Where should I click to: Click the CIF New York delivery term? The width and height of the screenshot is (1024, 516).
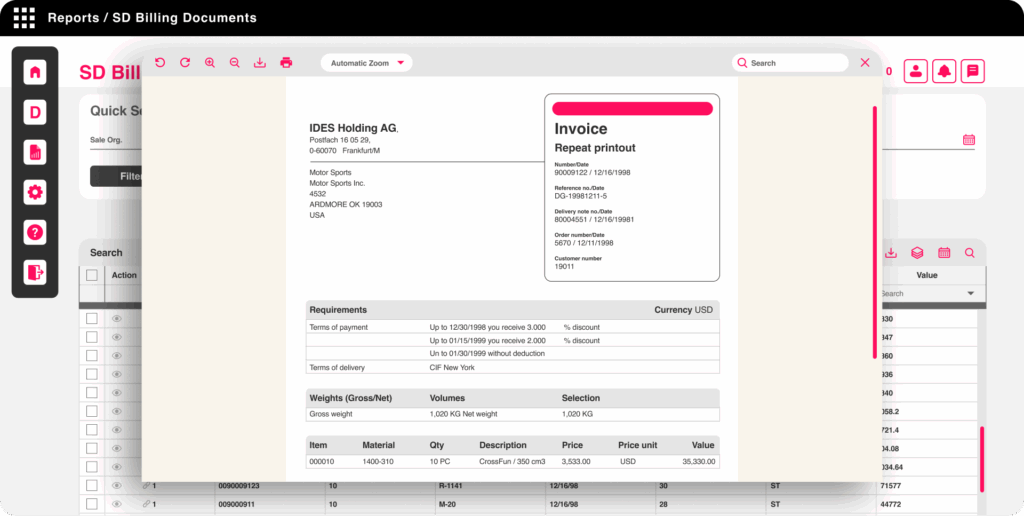452,367
